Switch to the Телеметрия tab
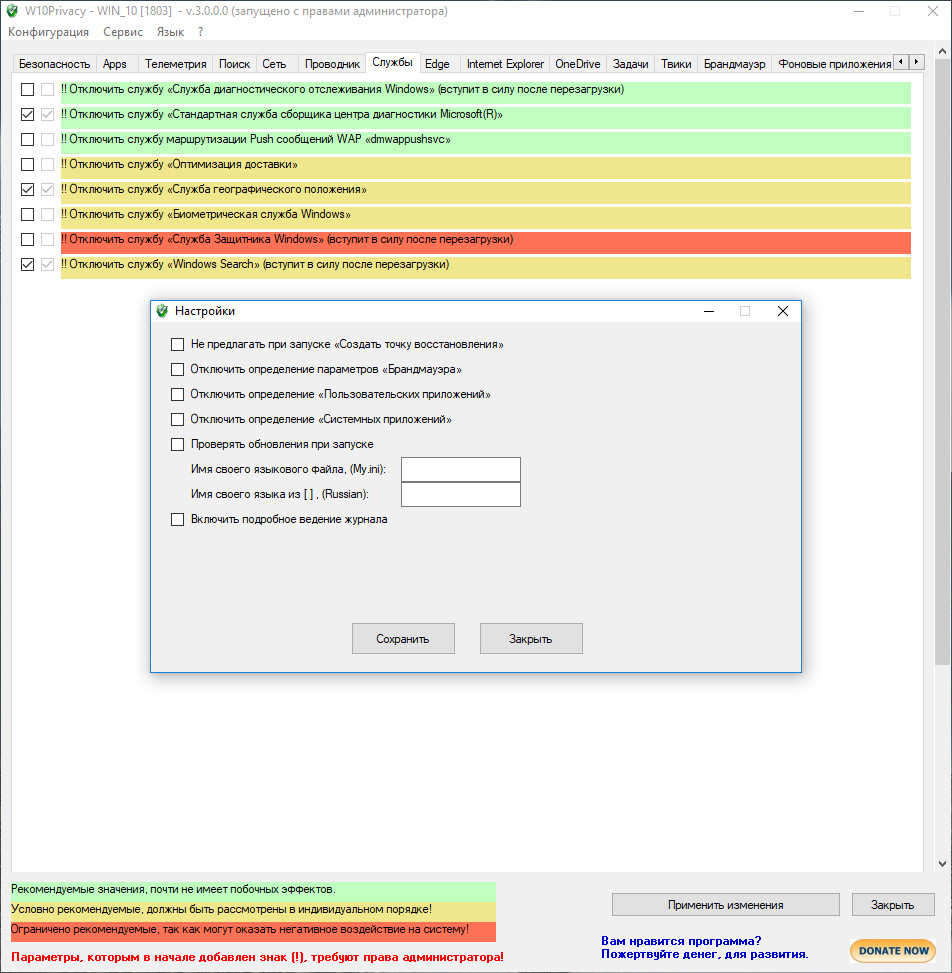The width and height of the screenshot is (952, 973). click(x=176, y=64)
